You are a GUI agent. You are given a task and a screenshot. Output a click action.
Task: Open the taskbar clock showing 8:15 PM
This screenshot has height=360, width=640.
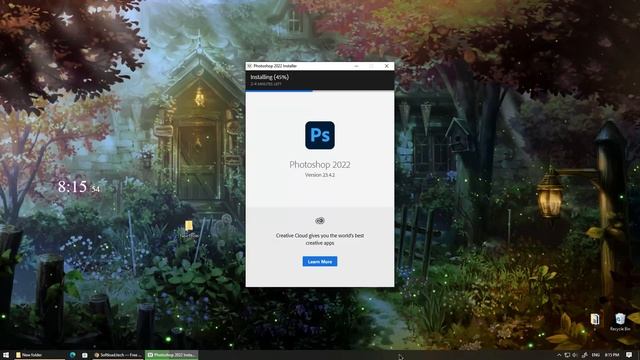pos(612,355)
